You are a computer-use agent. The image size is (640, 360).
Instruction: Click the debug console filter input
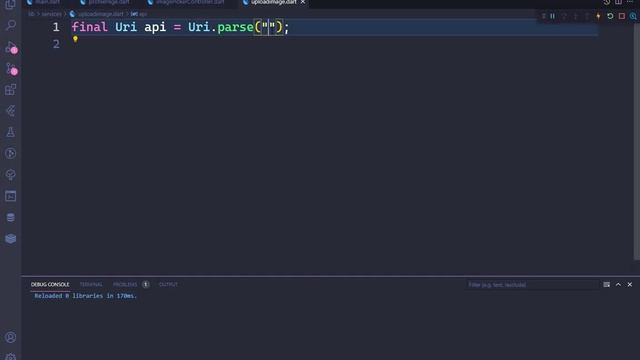tap(531, 284)
